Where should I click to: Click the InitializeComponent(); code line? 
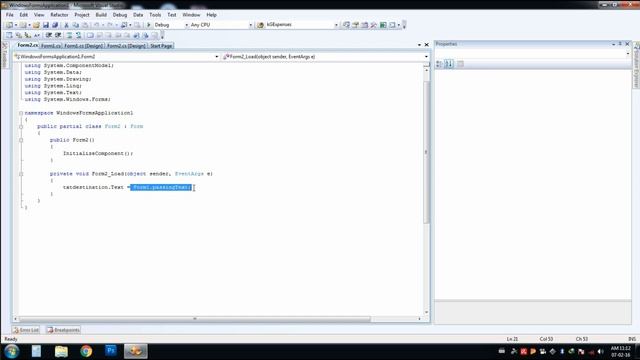tap(98, 153)
